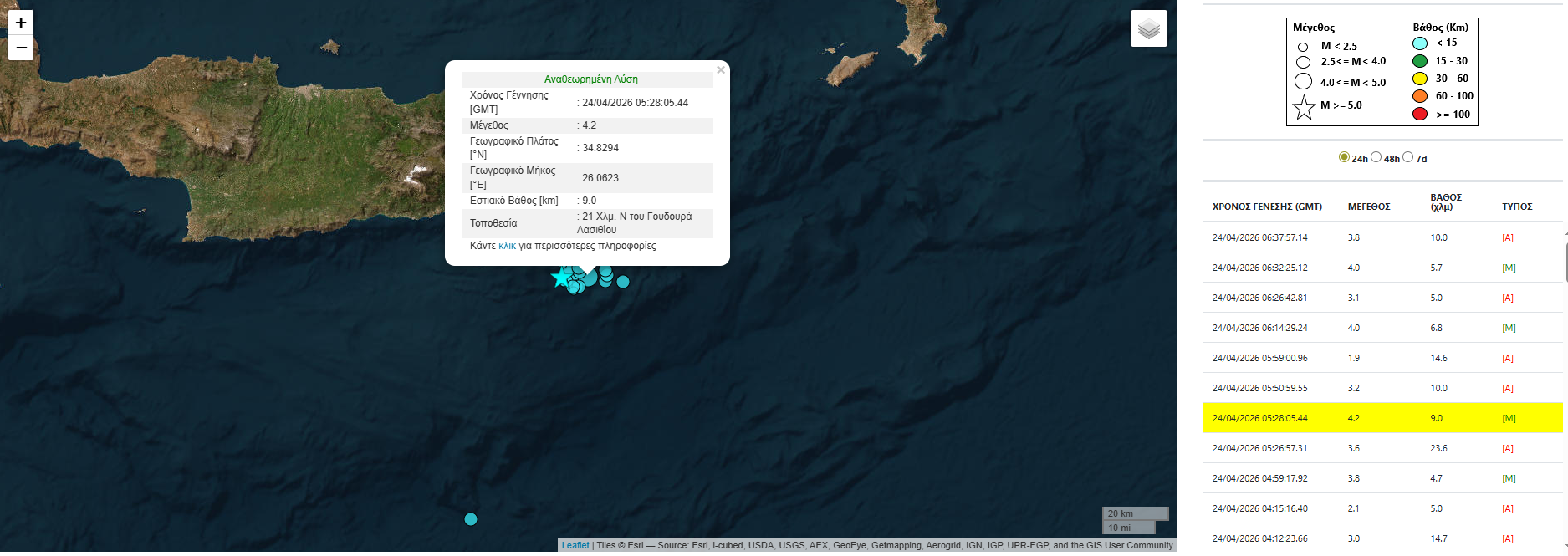Select the 24h time range radio
Image resolution: width=1568 pixels, height=556 pixels.
coord(1344,157)
